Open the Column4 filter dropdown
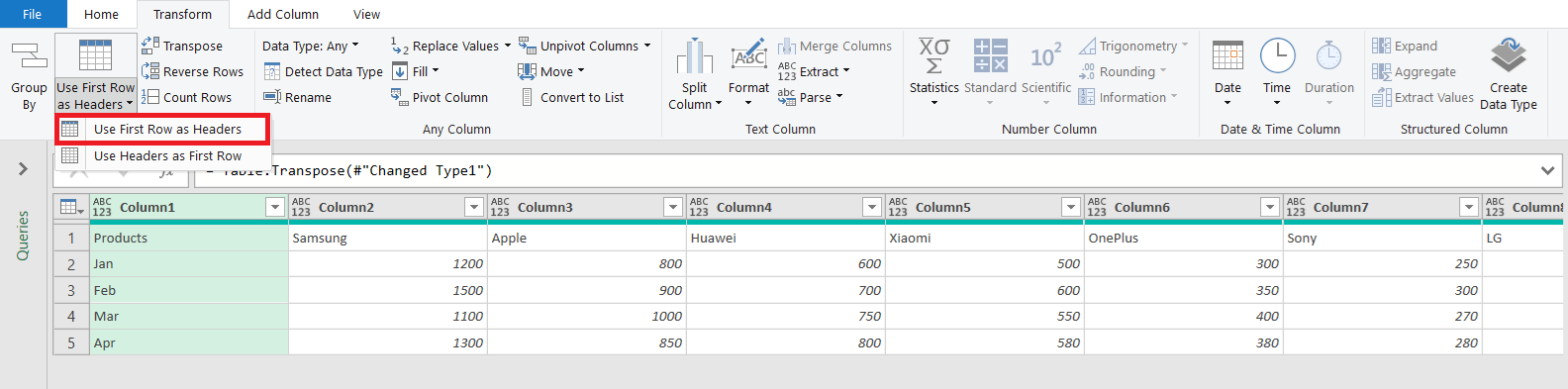Screen dimensions: 1568x389 pos(872,207)
